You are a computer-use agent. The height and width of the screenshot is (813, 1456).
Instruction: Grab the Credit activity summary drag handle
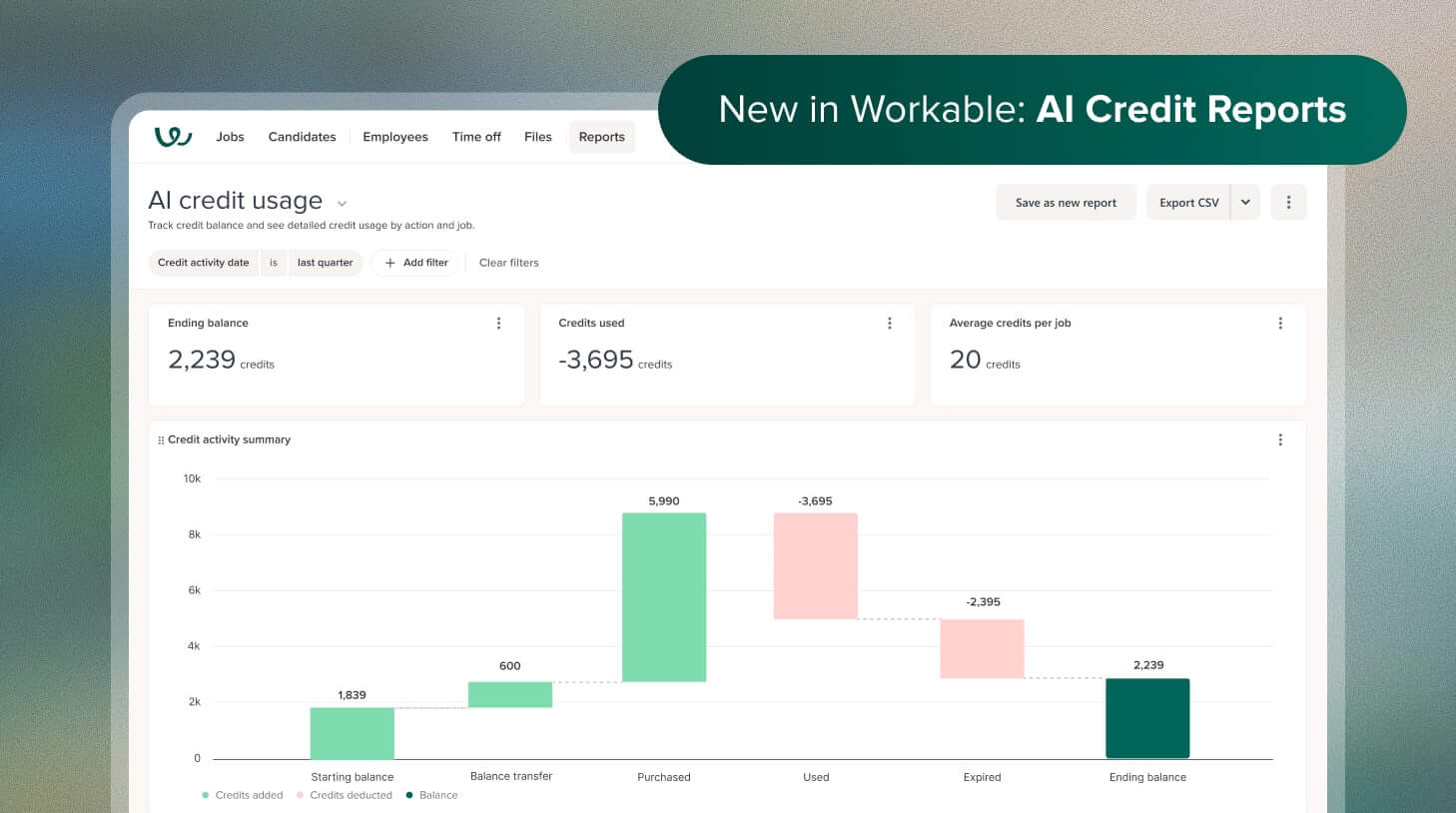[x=161, y=440]
